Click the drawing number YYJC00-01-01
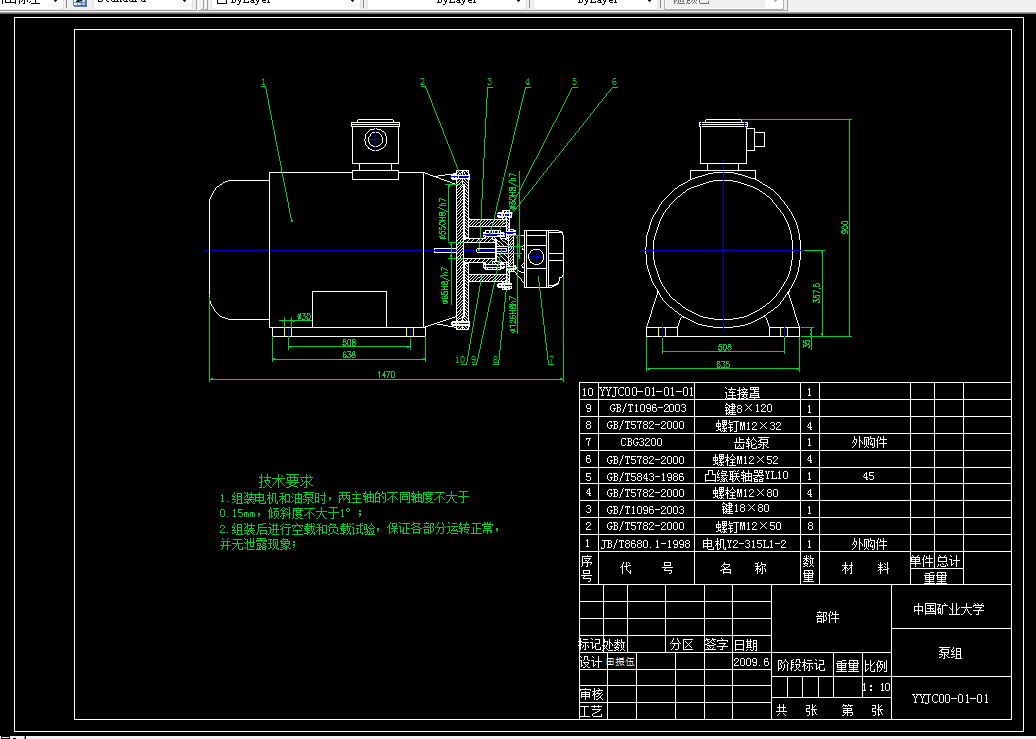The width and height of the screenshot is (1036, 739). (x=951, y=698)
